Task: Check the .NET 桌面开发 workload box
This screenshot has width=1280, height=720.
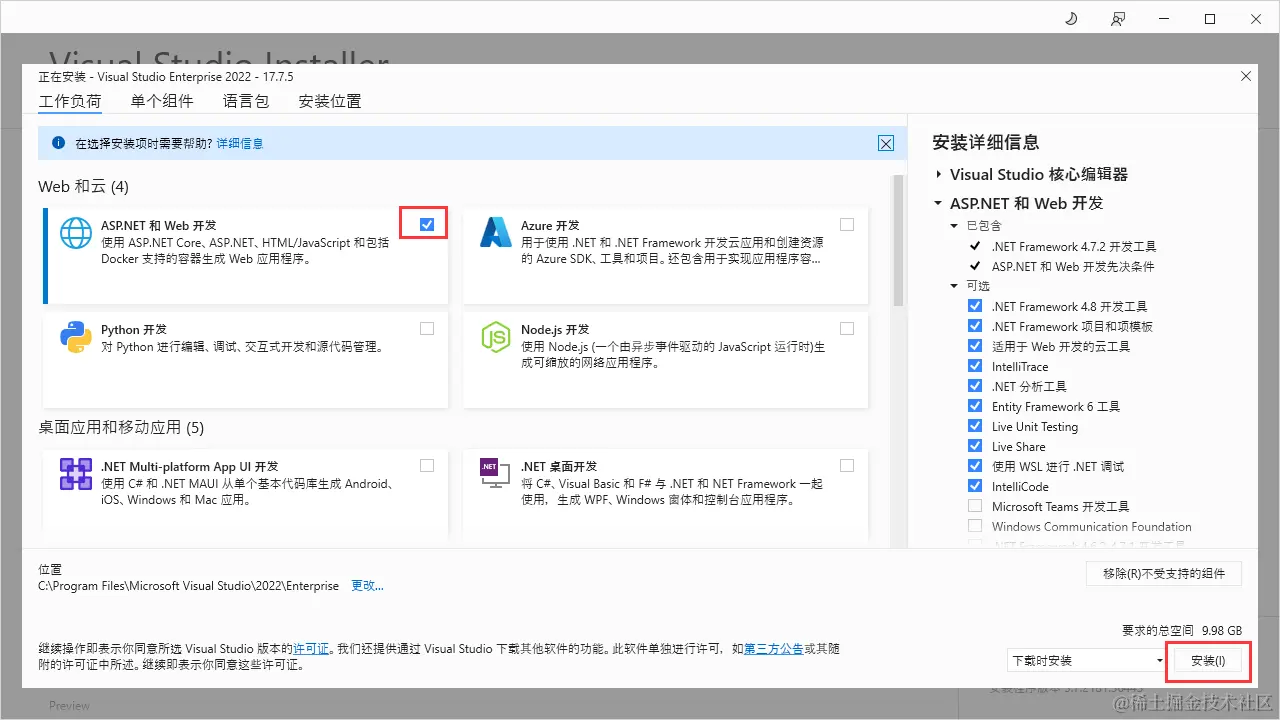Action: point(847,465)
